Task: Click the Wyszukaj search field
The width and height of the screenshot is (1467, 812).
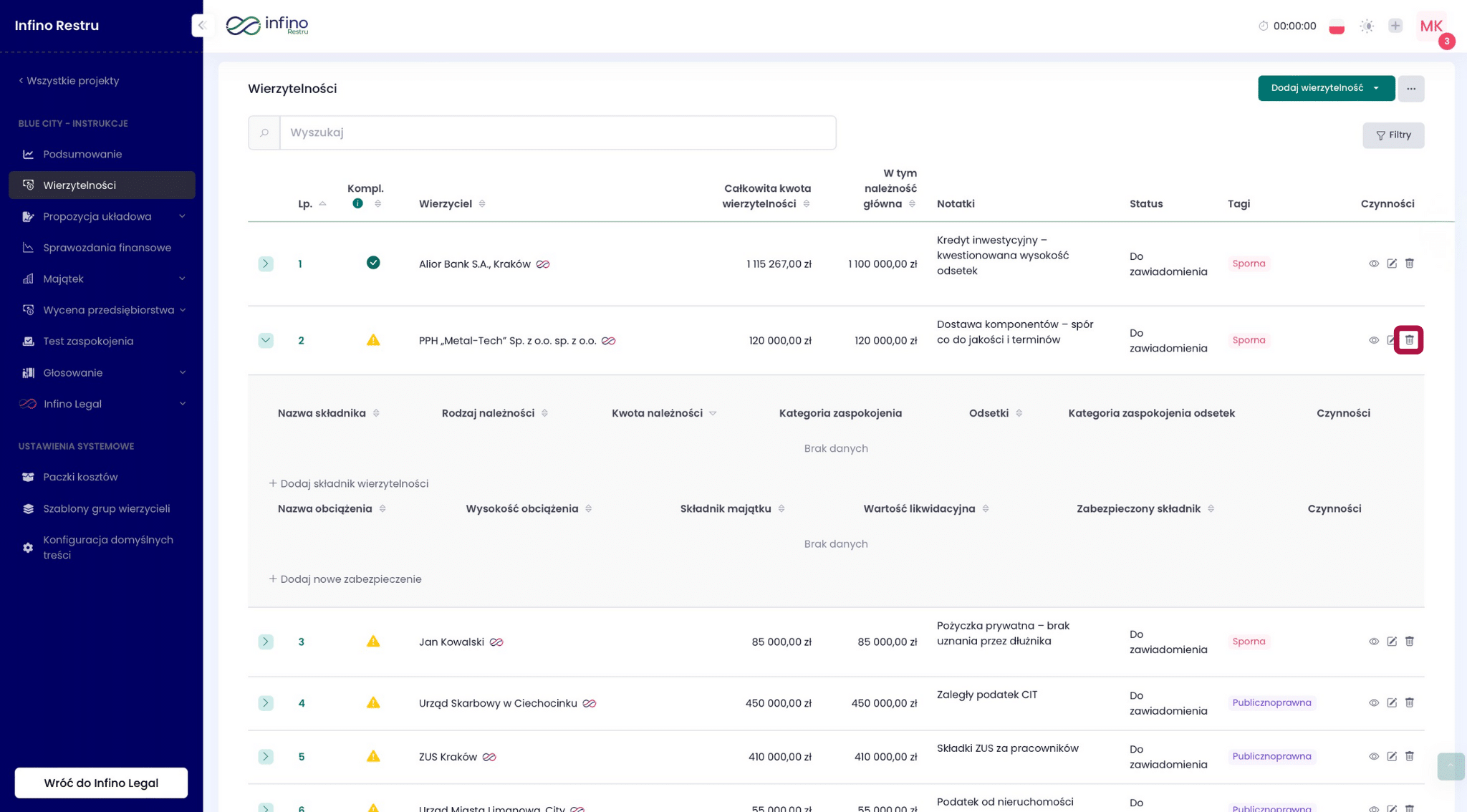Action: pos(557,132)
